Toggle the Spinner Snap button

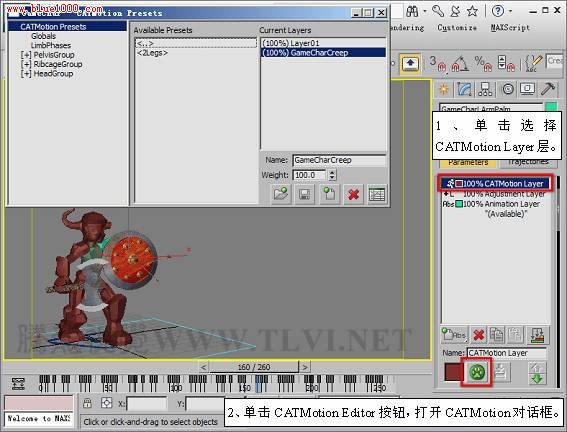click(506, 64)
